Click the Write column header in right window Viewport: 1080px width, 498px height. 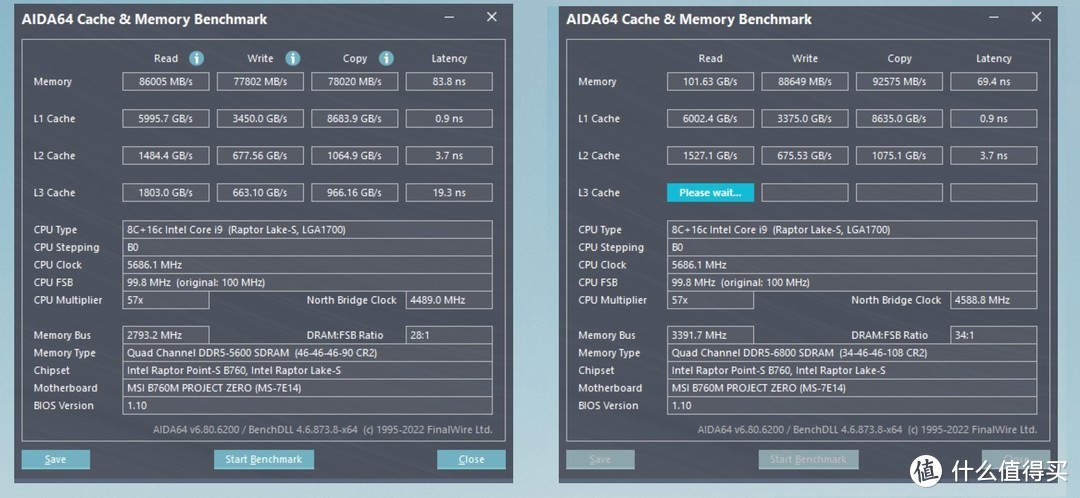pos(804,59)
